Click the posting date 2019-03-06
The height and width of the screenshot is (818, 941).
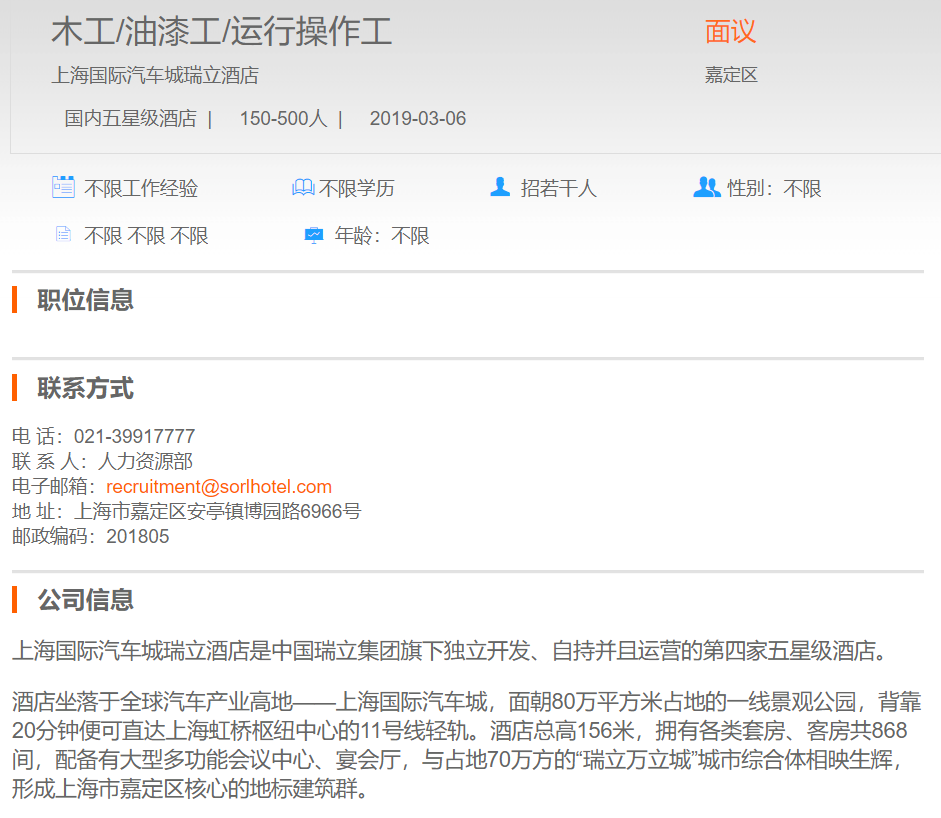point(418,119)
